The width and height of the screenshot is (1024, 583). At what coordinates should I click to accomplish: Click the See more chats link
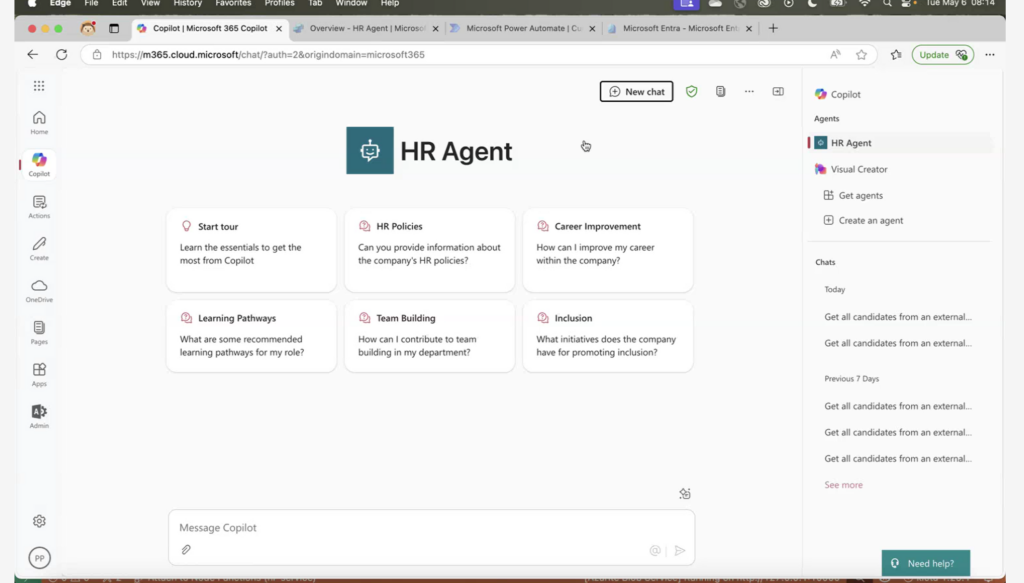click(x=843, y=484)
